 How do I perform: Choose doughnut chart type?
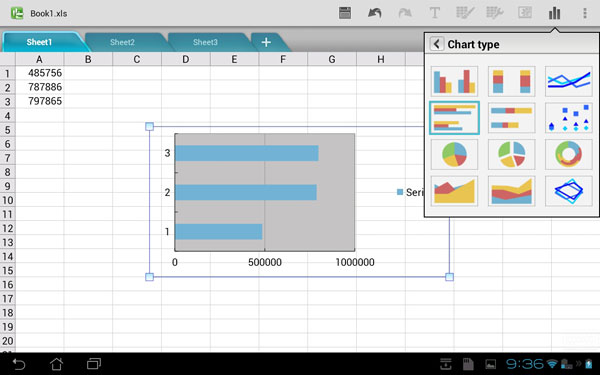(x=569, y=155)
